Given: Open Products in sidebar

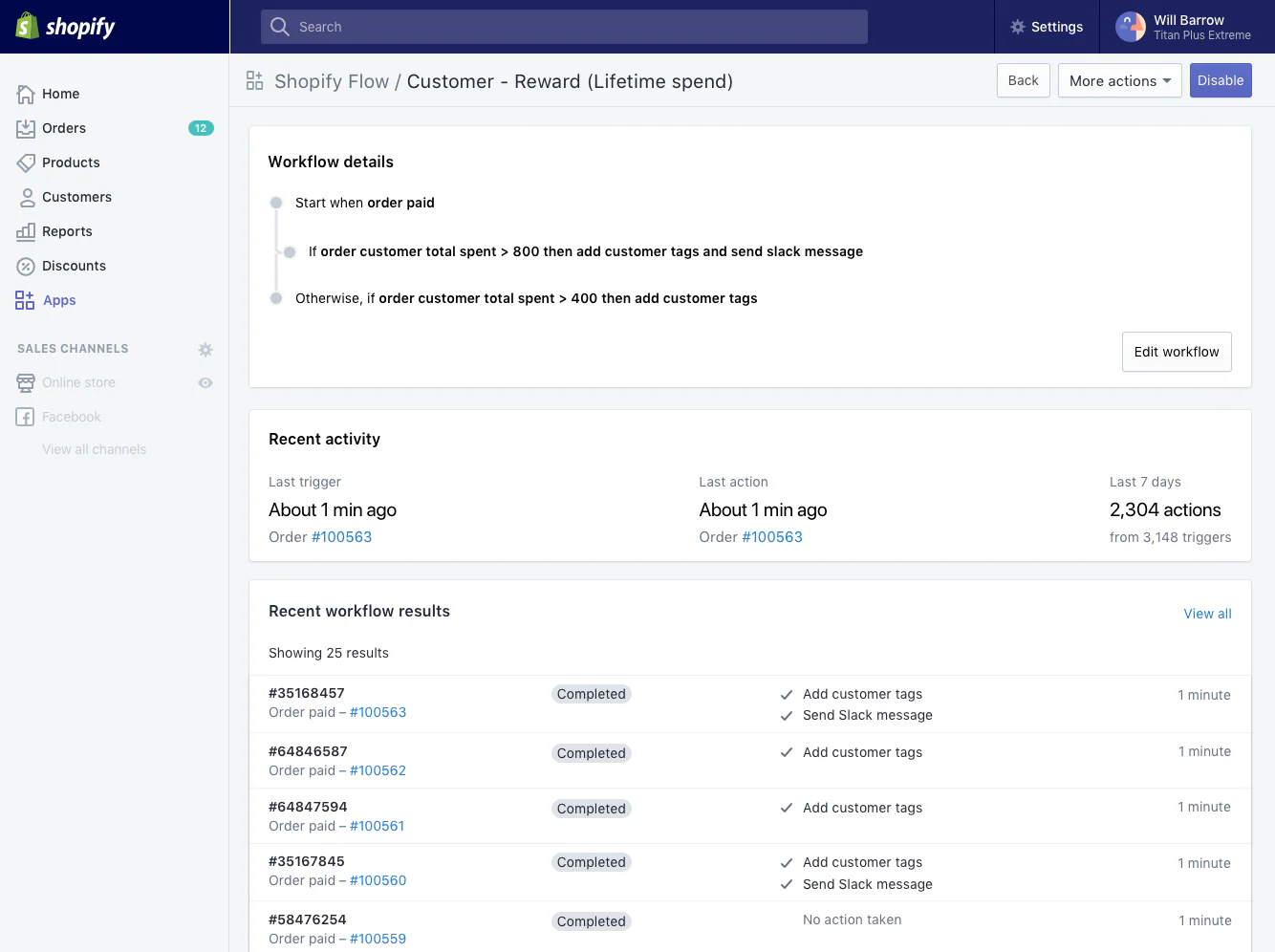Looking at the screenshot, I should coord(71,162).
